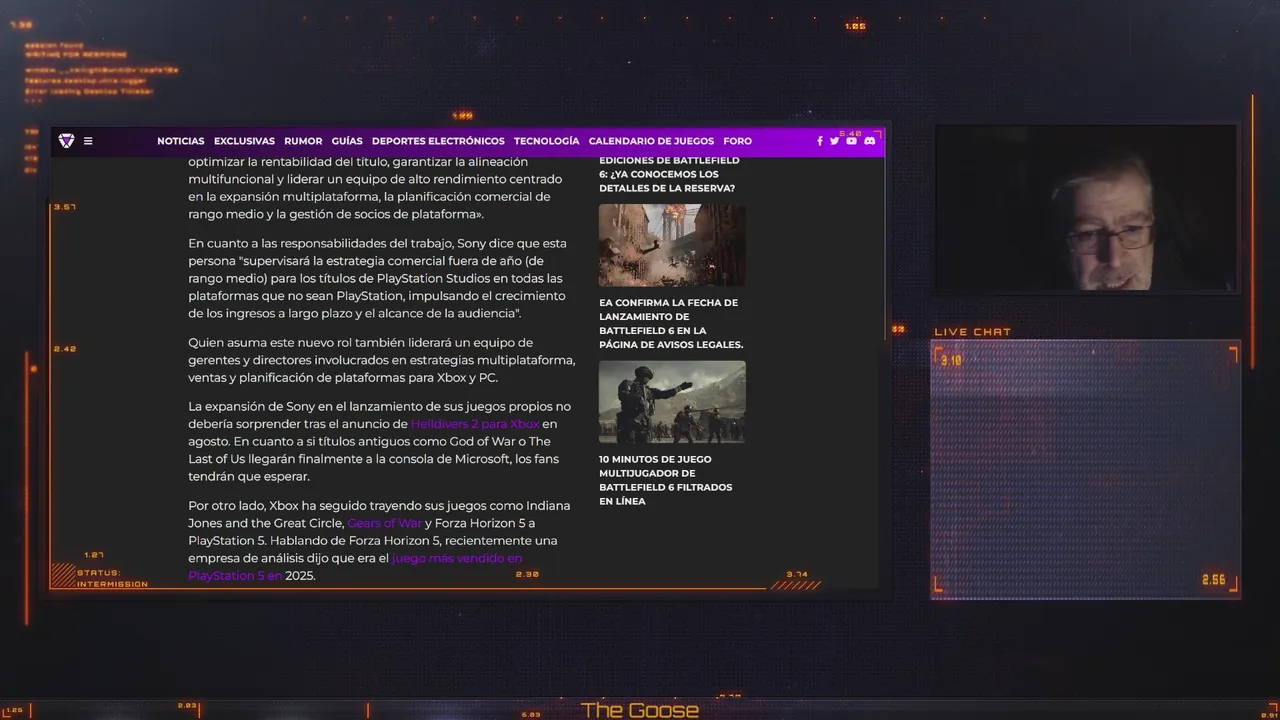
Task: Visit the Foro link
Action: (738, 141)
